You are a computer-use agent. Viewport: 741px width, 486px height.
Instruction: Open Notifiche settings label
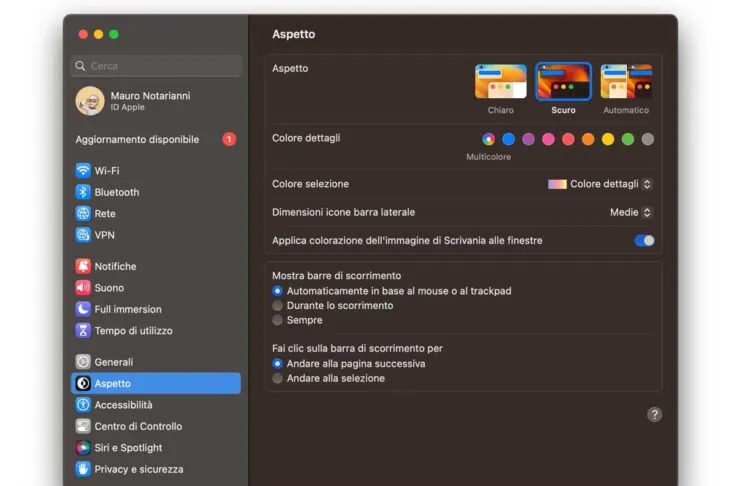pyautogui.click(x=115, y=266)
